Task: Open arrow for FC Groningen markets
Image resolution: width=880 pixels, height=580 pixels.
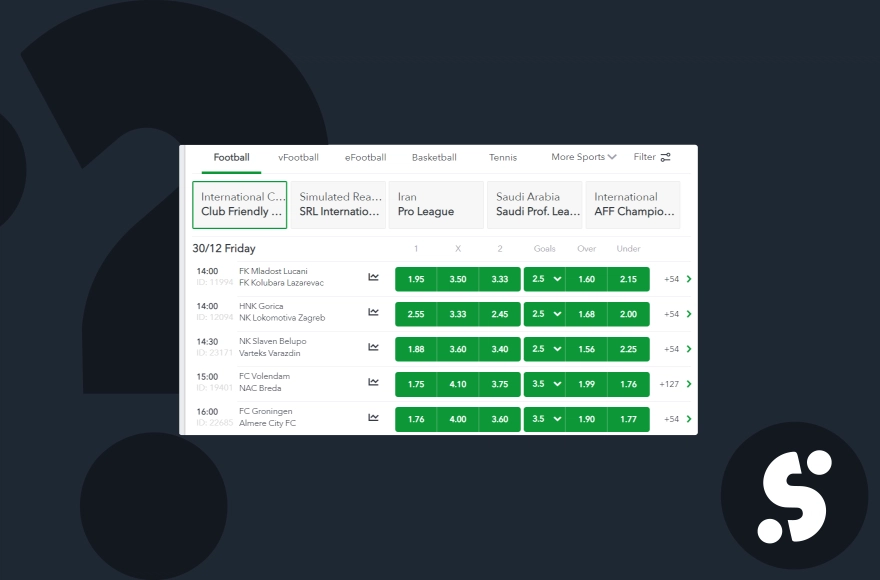Action: (x=689, y=419)
